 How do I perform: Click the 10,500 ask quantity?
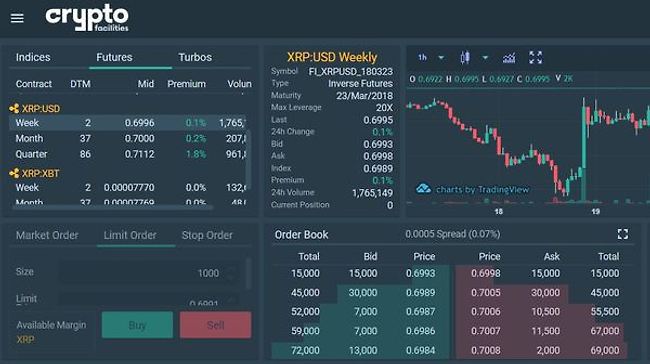pyautogui.click(x=546, y=311)
